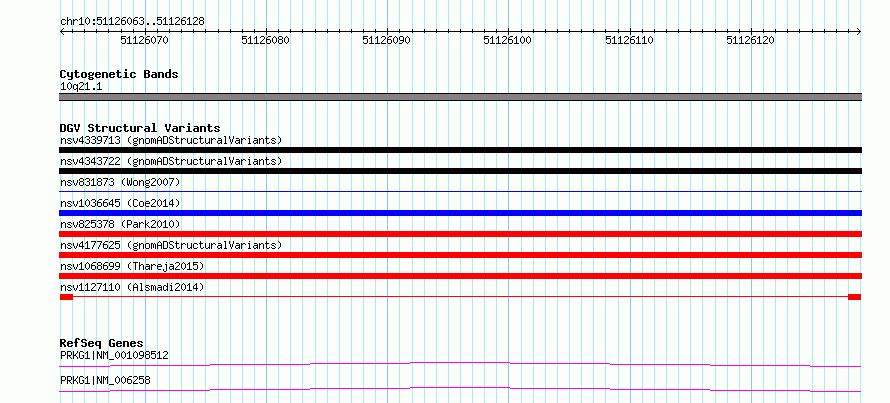The image size is (890, 403).
Task: Select the Cytogenetic Bands track title
Action: coord(119,74)
